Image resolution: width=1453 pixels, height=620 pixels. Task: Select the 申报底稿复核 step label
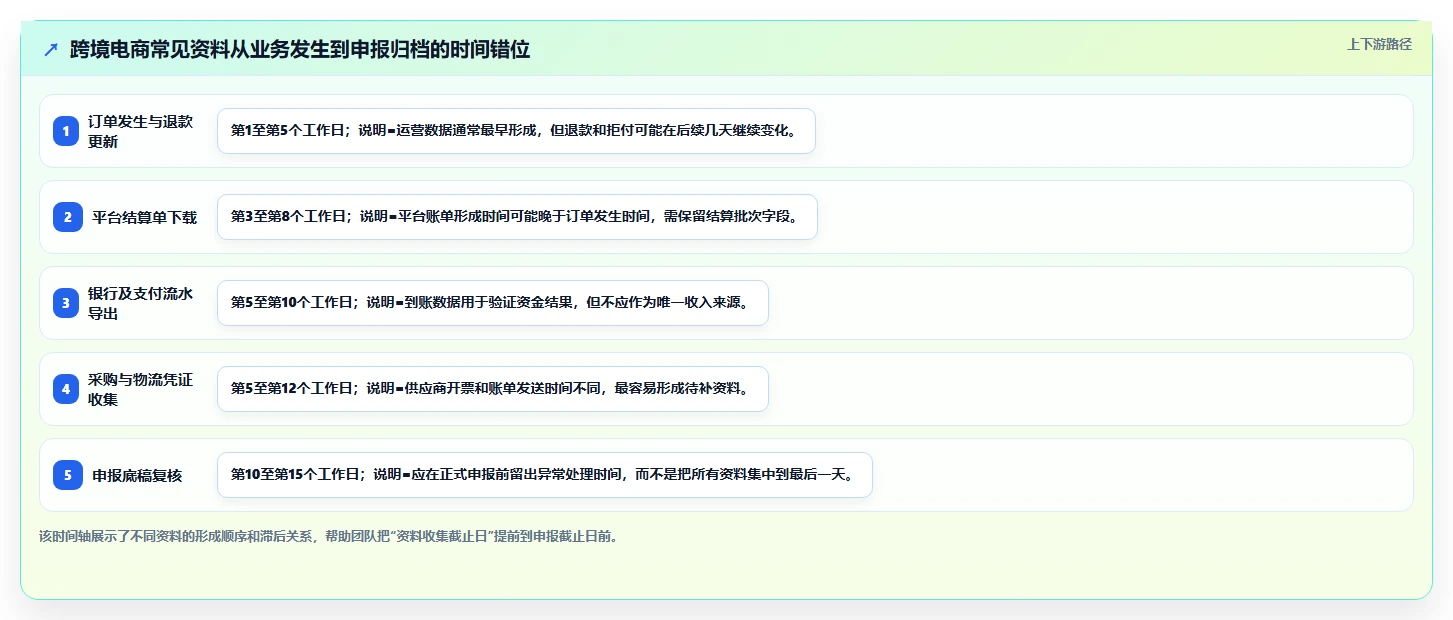click(138, 475)
